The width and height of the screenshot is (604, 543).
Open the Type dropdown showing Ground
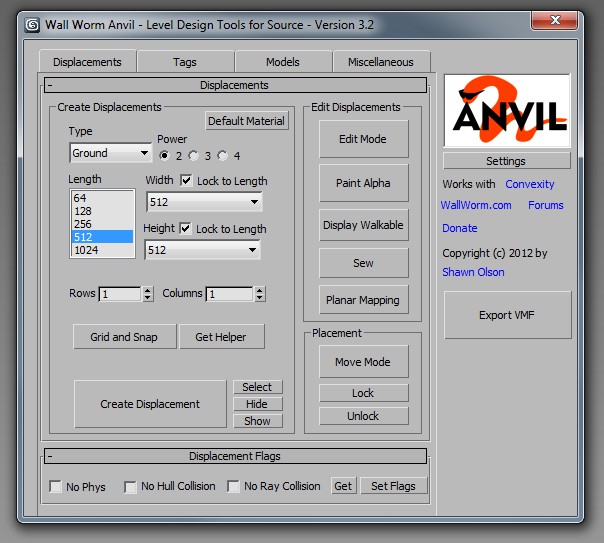[x=111, y=153]
